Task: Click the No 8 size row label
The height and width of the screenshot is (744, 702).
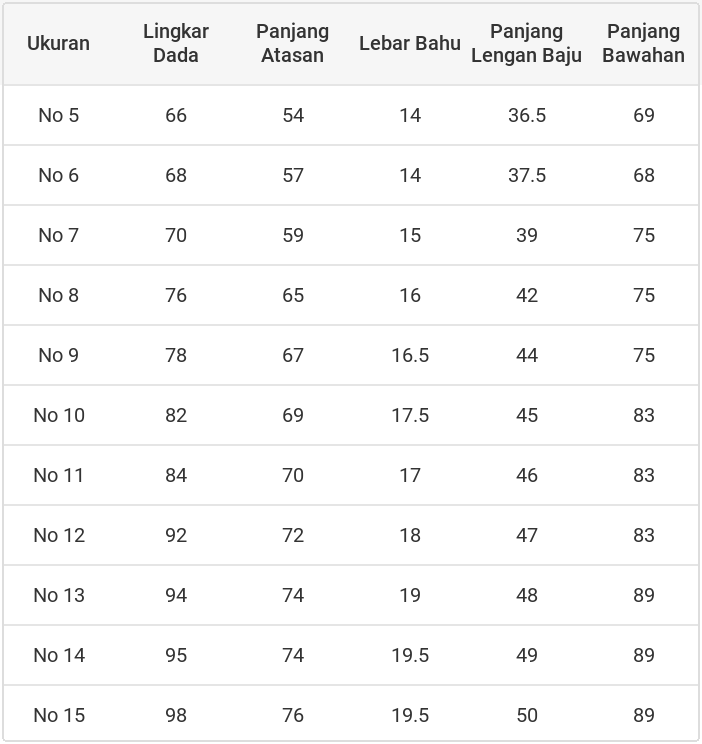Action: [x=58, y=295]
